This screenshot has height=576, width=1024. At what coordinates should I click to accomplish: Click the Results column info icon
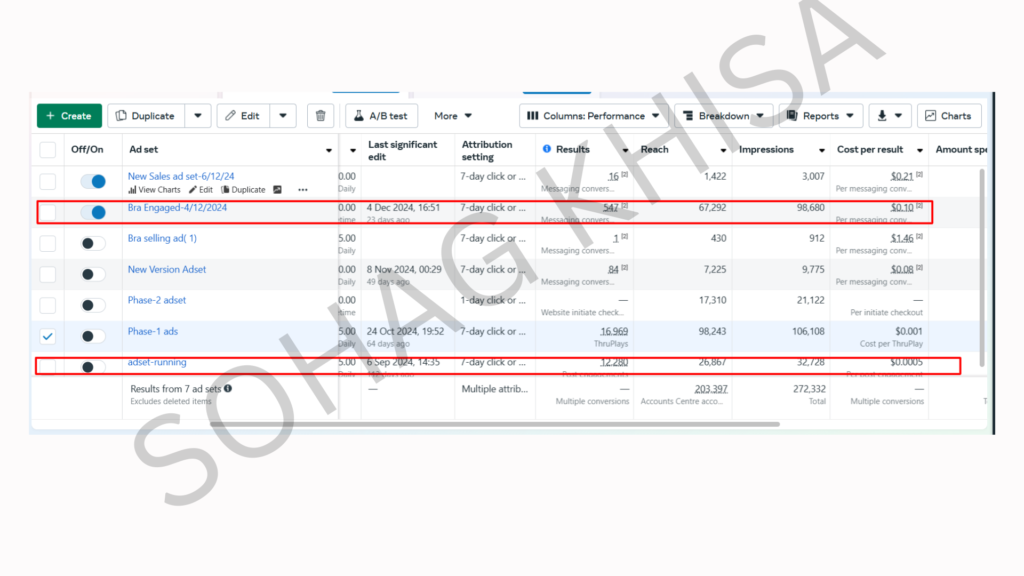click(547, 150)
